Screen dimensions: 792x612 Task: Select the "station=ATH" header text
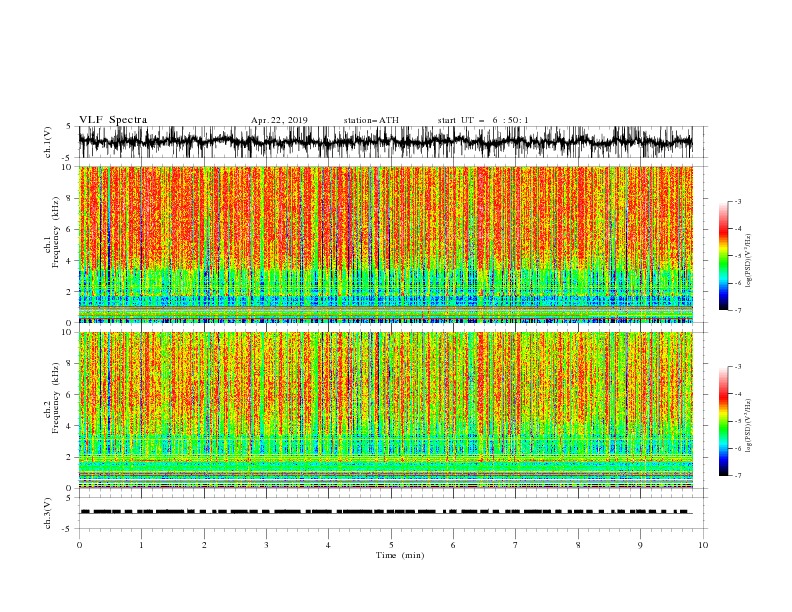coord(371,120)
